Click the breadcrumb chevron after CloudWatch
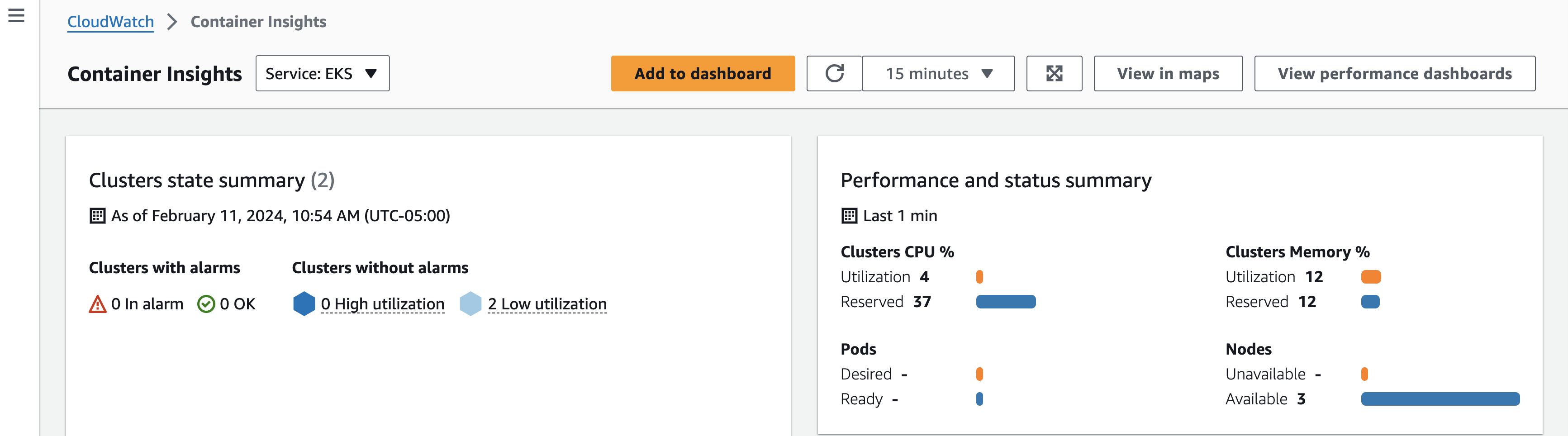Image resolution: width=1568 pixels, height=436 pixels. tap(172, 22)
